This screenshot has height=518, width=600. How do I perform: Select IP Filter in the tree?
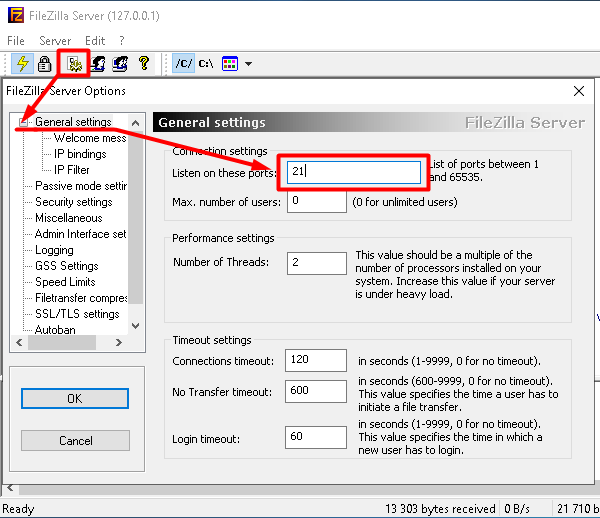[x=72, y=170]
